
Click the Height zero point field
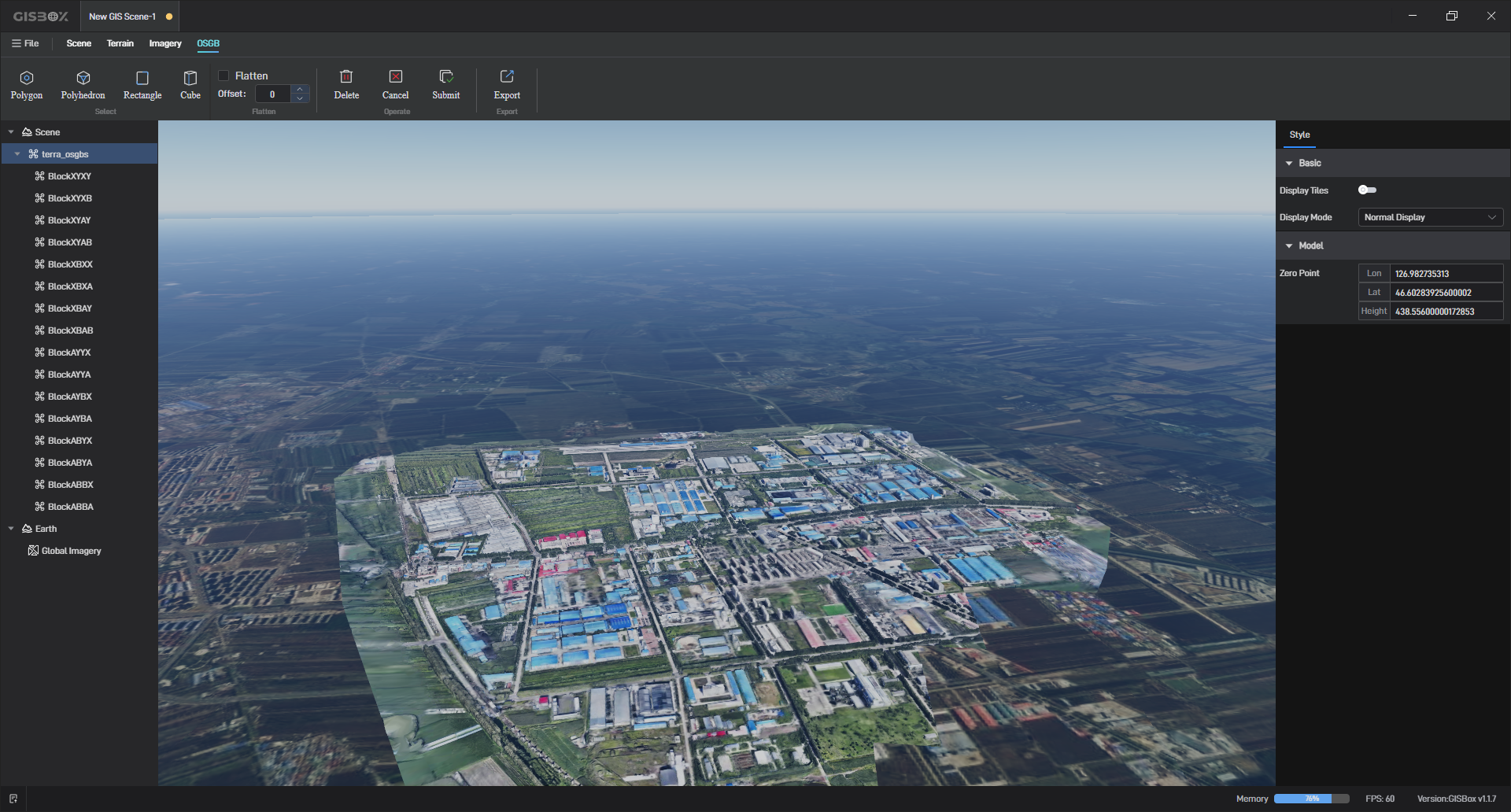[x=1446, y=312]
